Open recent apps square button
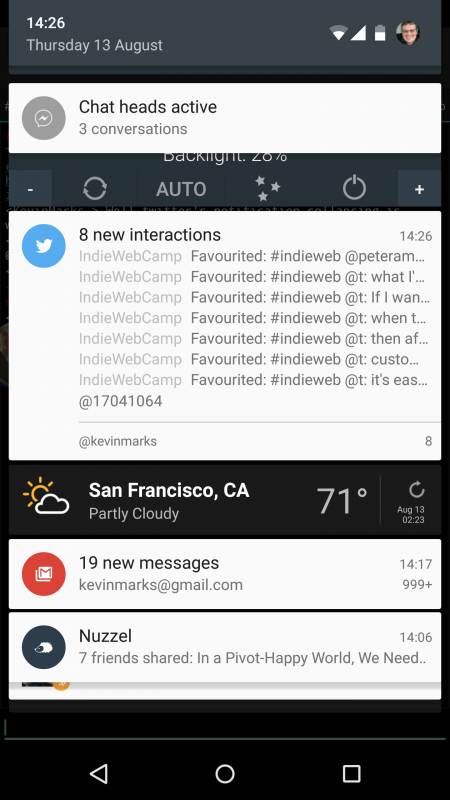 (x=351, y=773)
